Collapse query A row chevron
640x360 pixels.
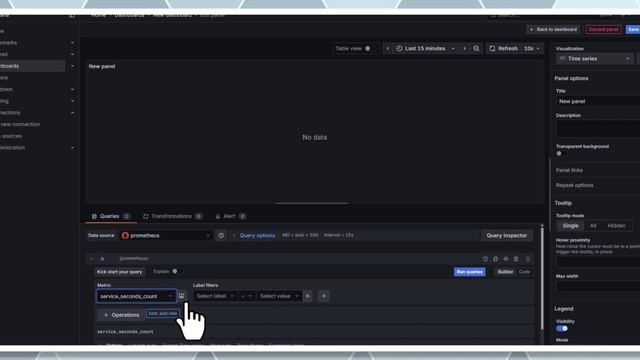click(x=91, y=259)
